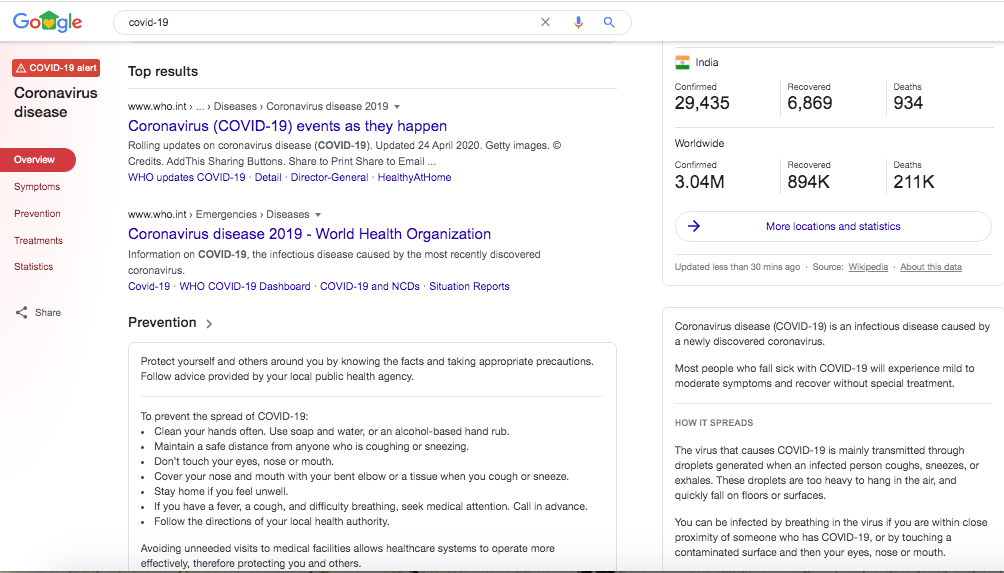Click worldwide confirmed value 3.04M

699,182
